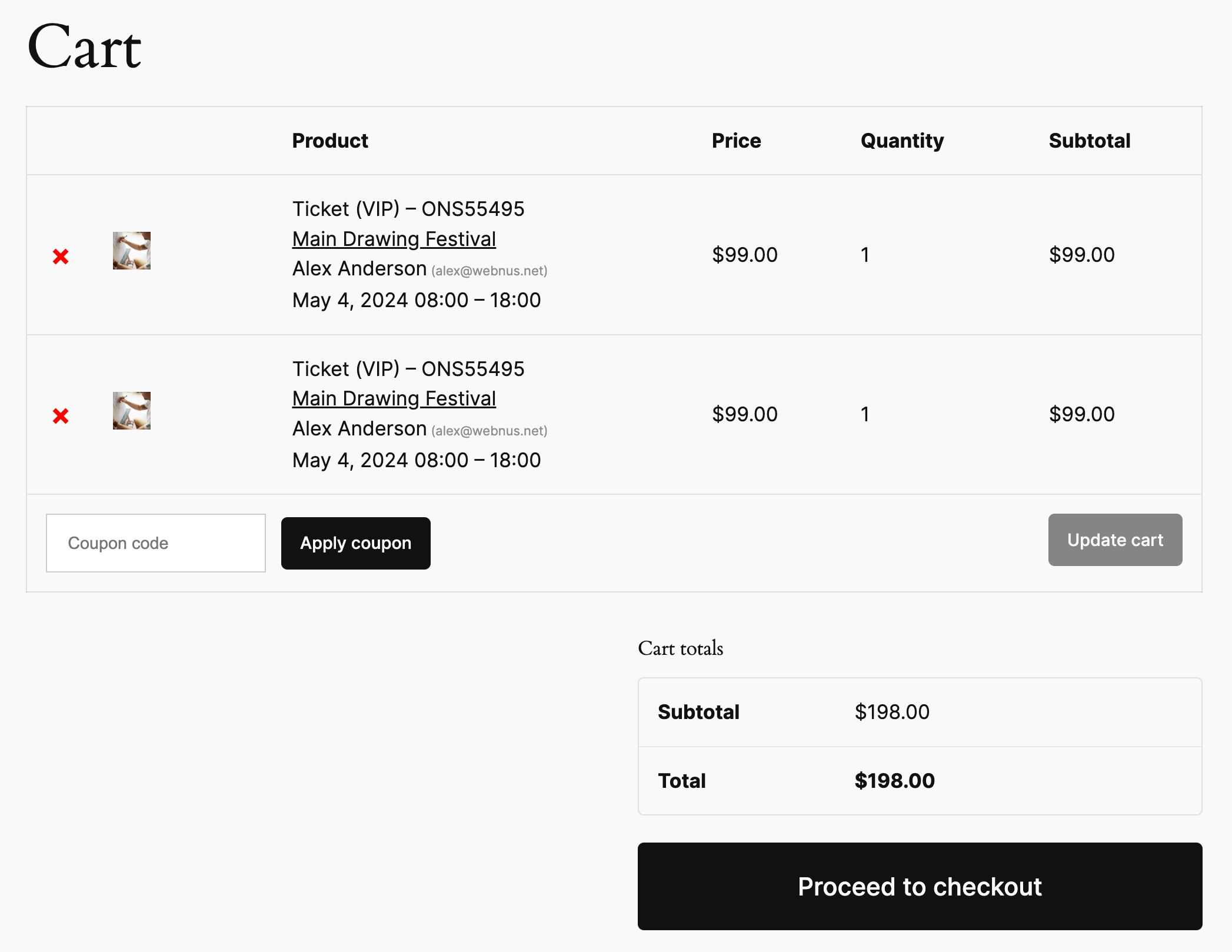1232x952 pixels.
Task: Click the Quantity column header
Action: click(x=902, y=141)
